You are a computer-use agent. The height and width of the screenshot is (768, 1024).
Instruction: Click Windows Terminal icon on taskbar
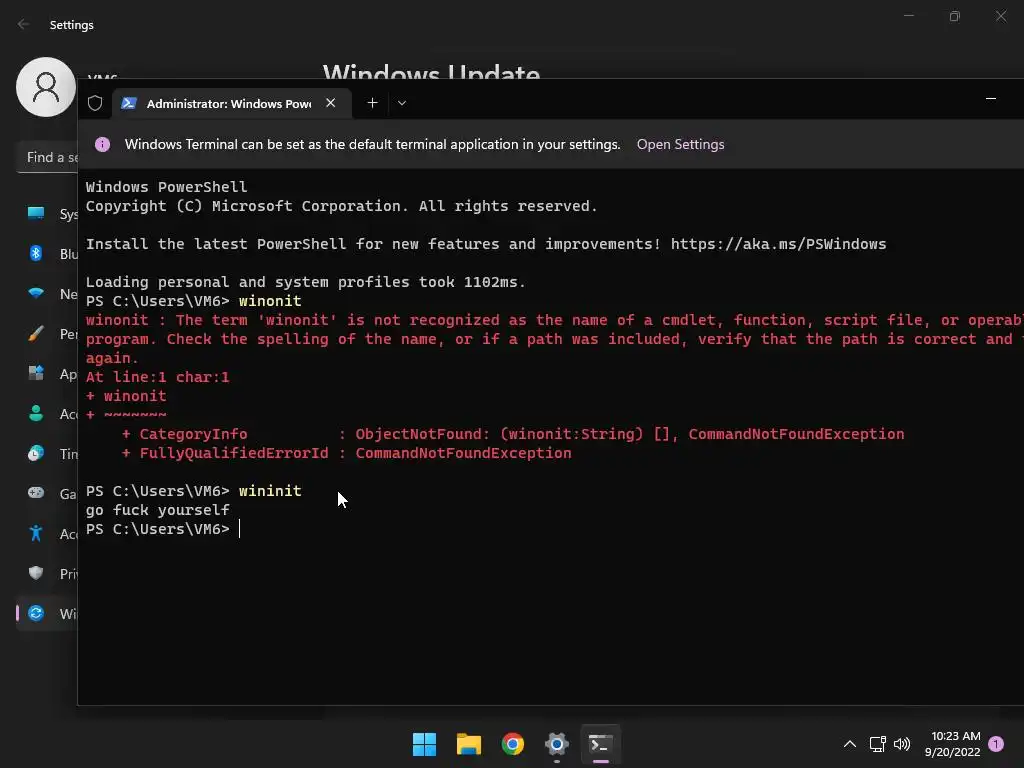coord(601,744)
